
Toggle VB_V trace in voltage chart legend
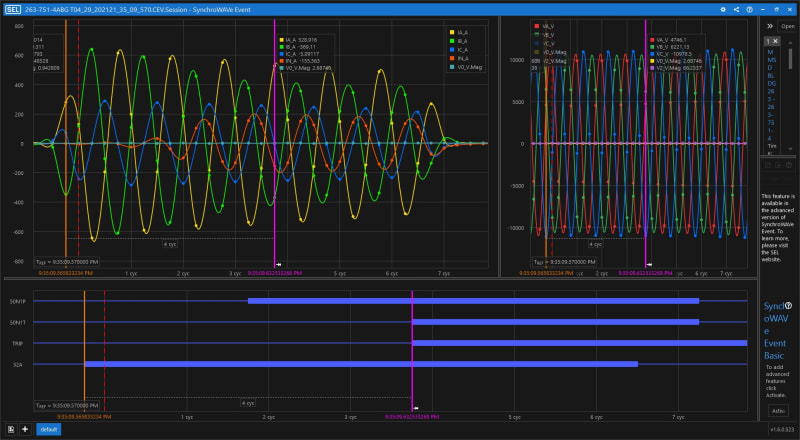545,35
